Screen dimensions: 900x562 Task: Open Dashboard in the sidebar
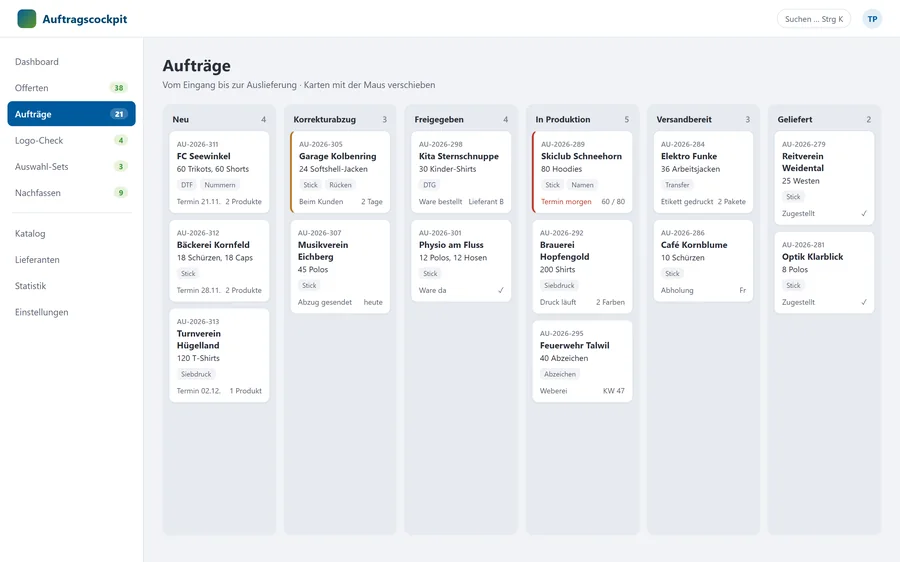(71, 61)
